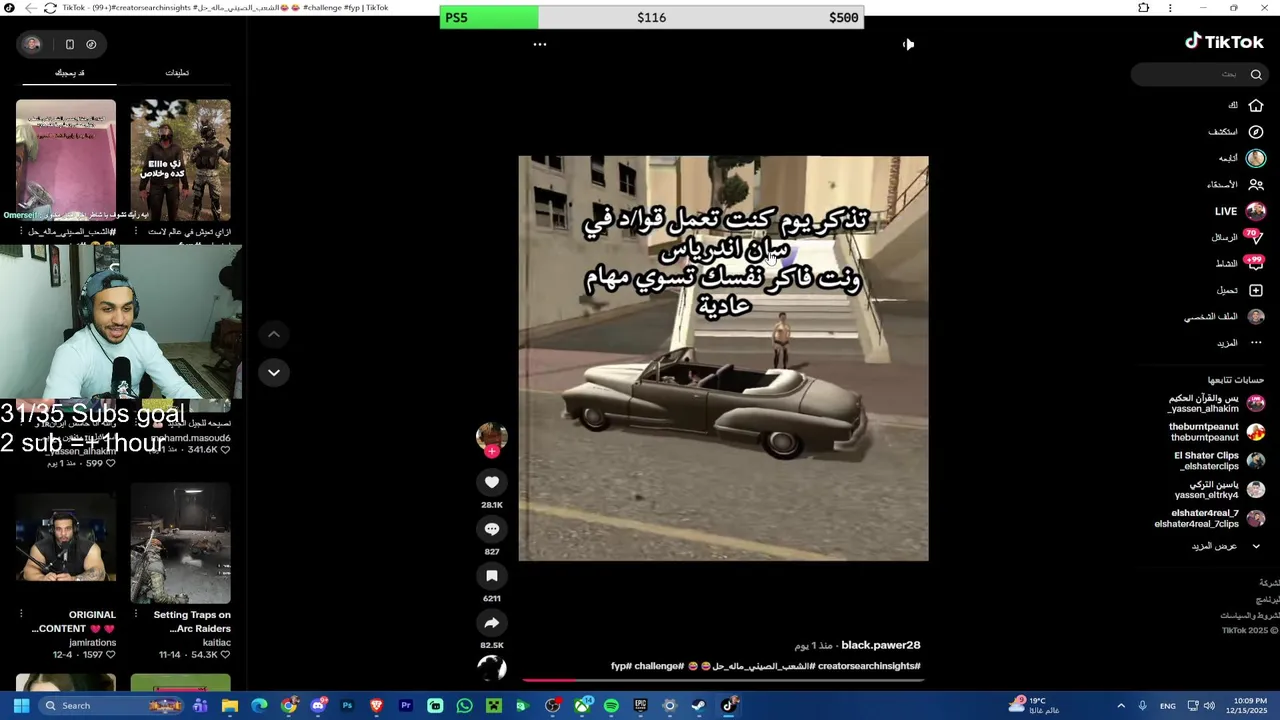
Task: Open spinning music disc of the sound
Action: (x=491, y=667)
